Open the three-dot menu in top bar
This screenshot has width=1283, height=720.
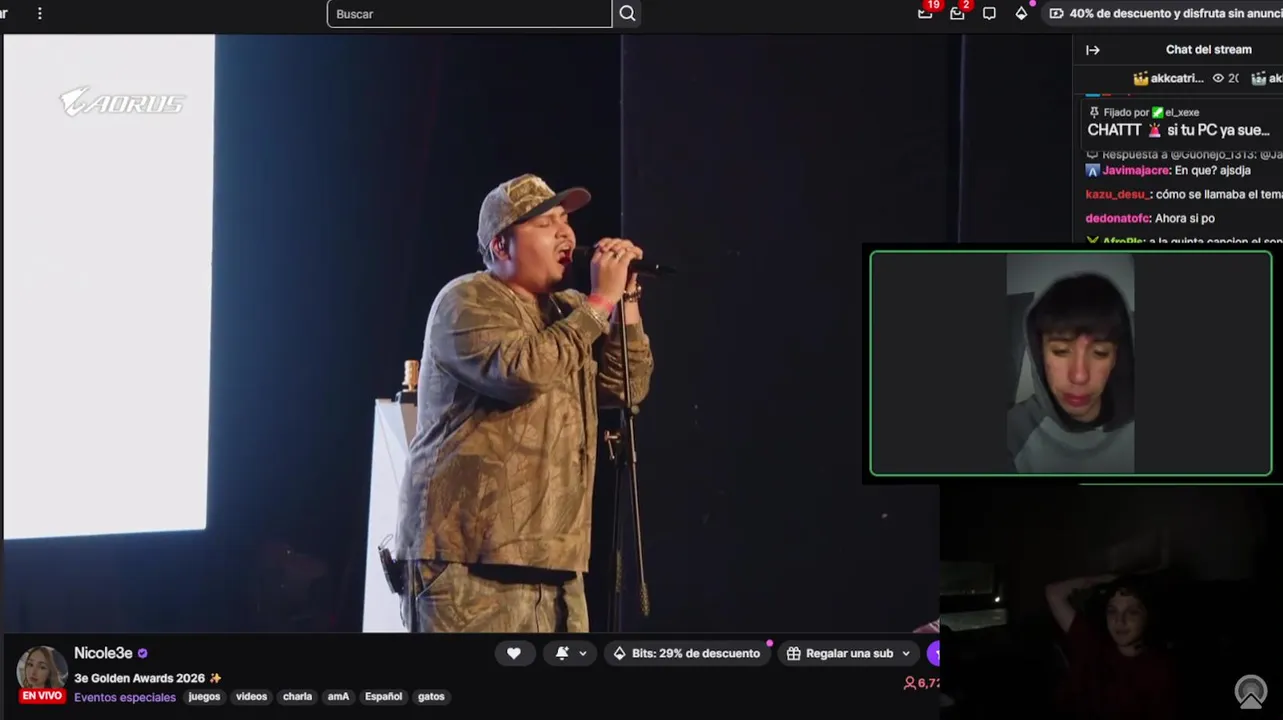40,14
